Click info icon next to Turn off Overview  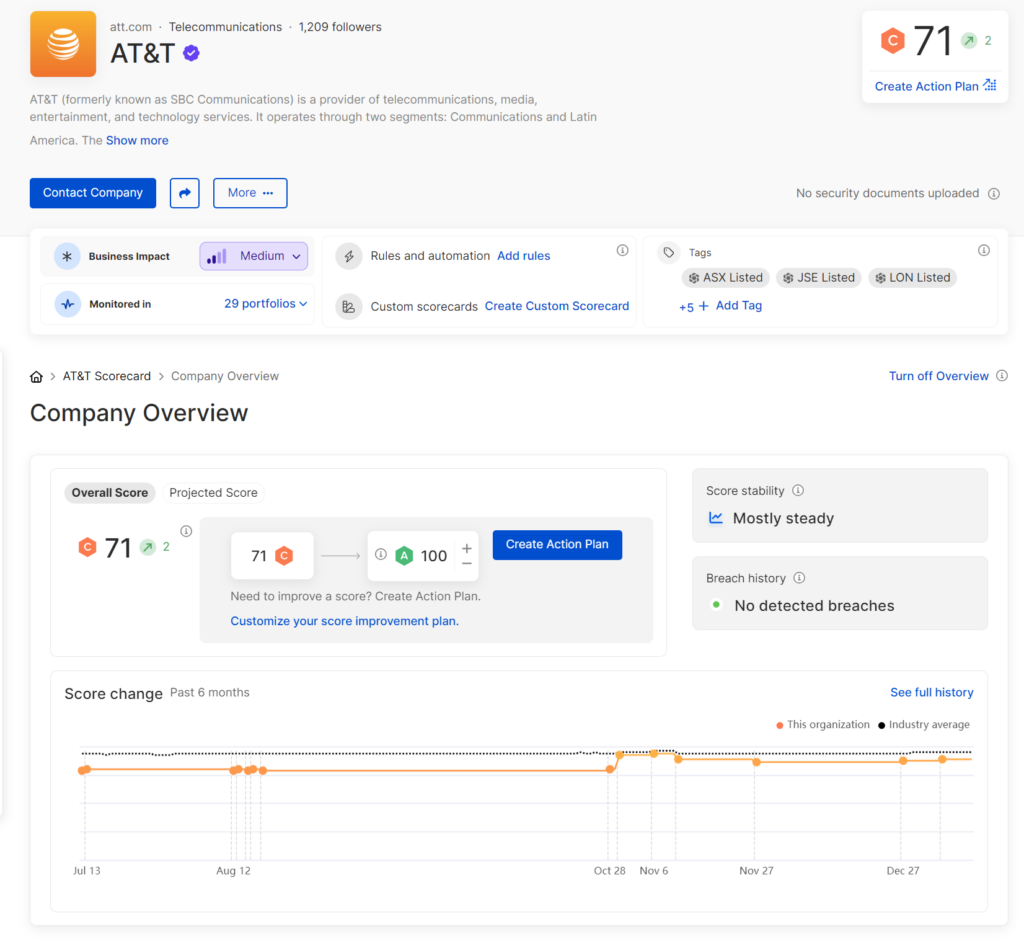point(1002,376)
